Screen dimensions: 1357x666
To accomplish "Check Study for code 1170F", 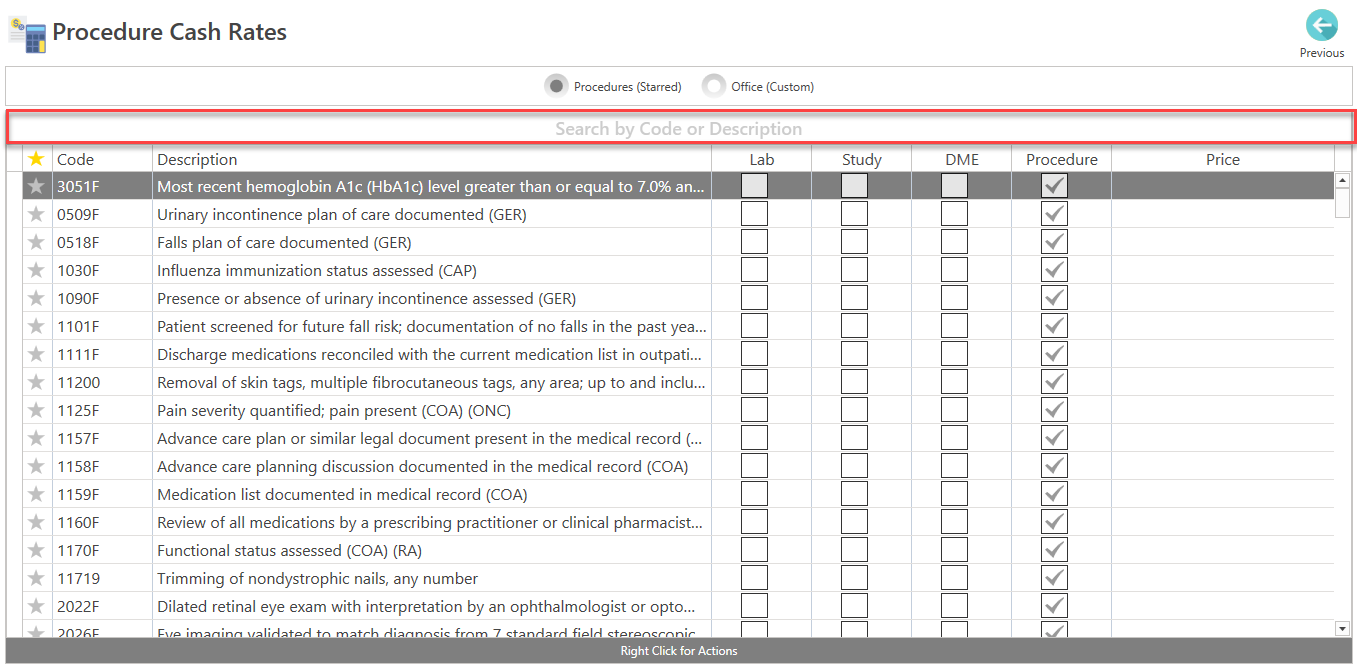I will [x=854, y=550].
